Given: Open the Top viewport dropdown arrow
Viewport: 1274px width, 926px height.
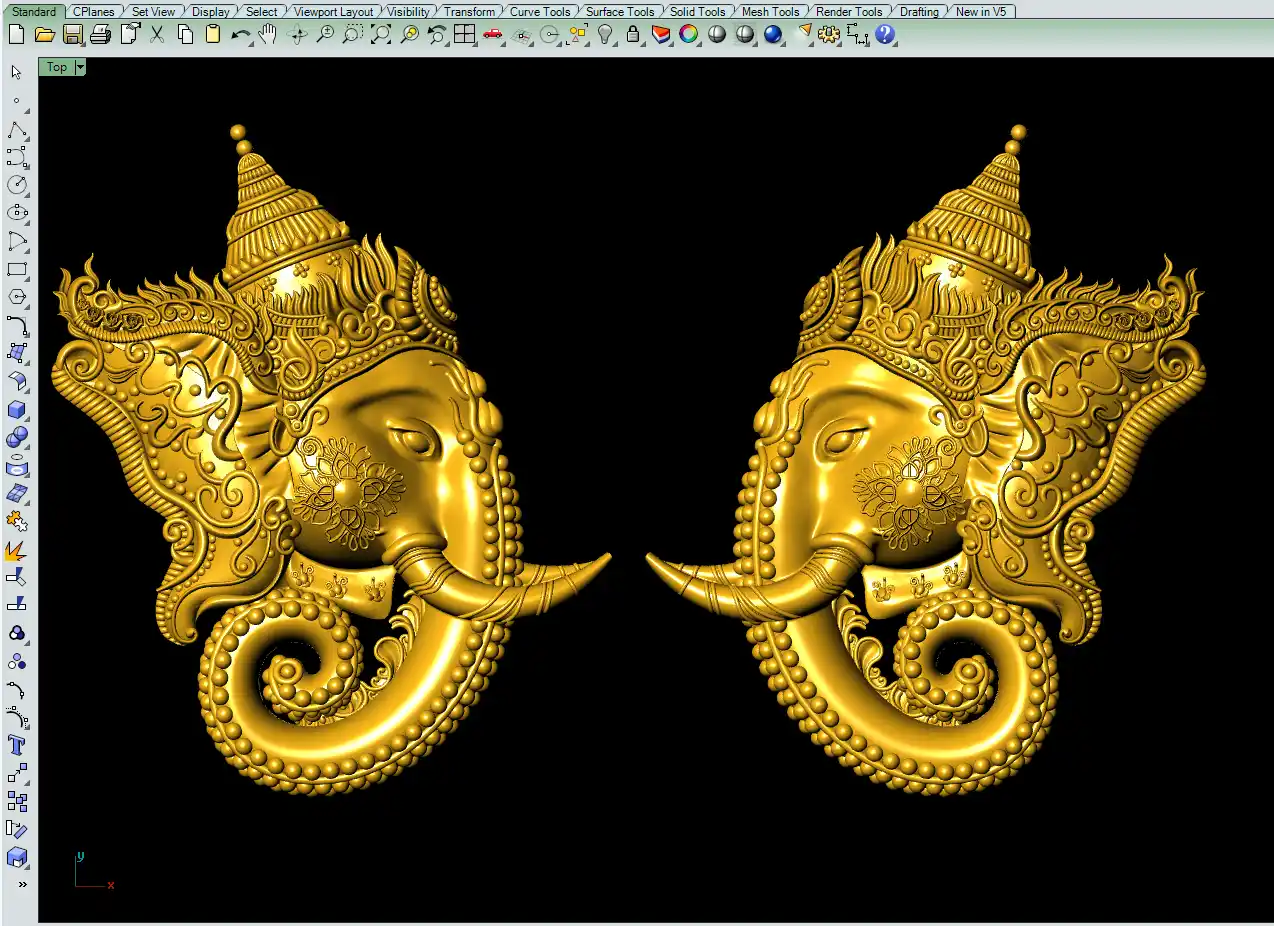Looking at the screenshot, I should 80,67.
